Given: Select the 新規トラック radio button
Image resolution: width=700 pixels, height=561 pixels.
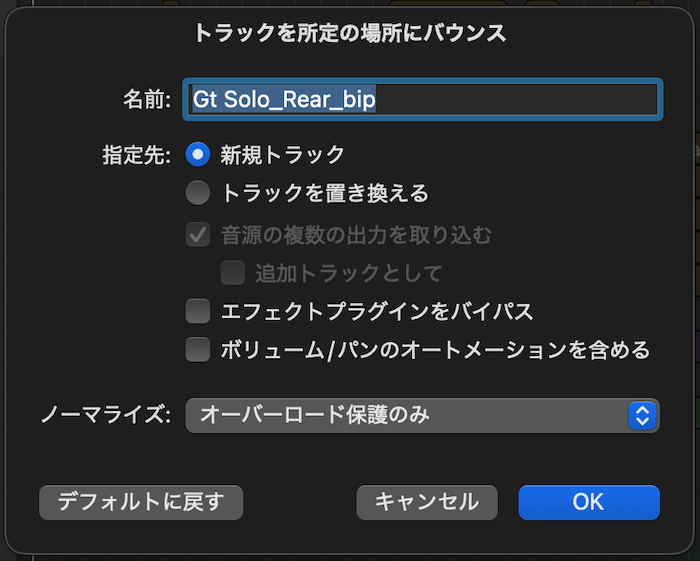Looking at the screenshot, I should click(x=198, y=154).
